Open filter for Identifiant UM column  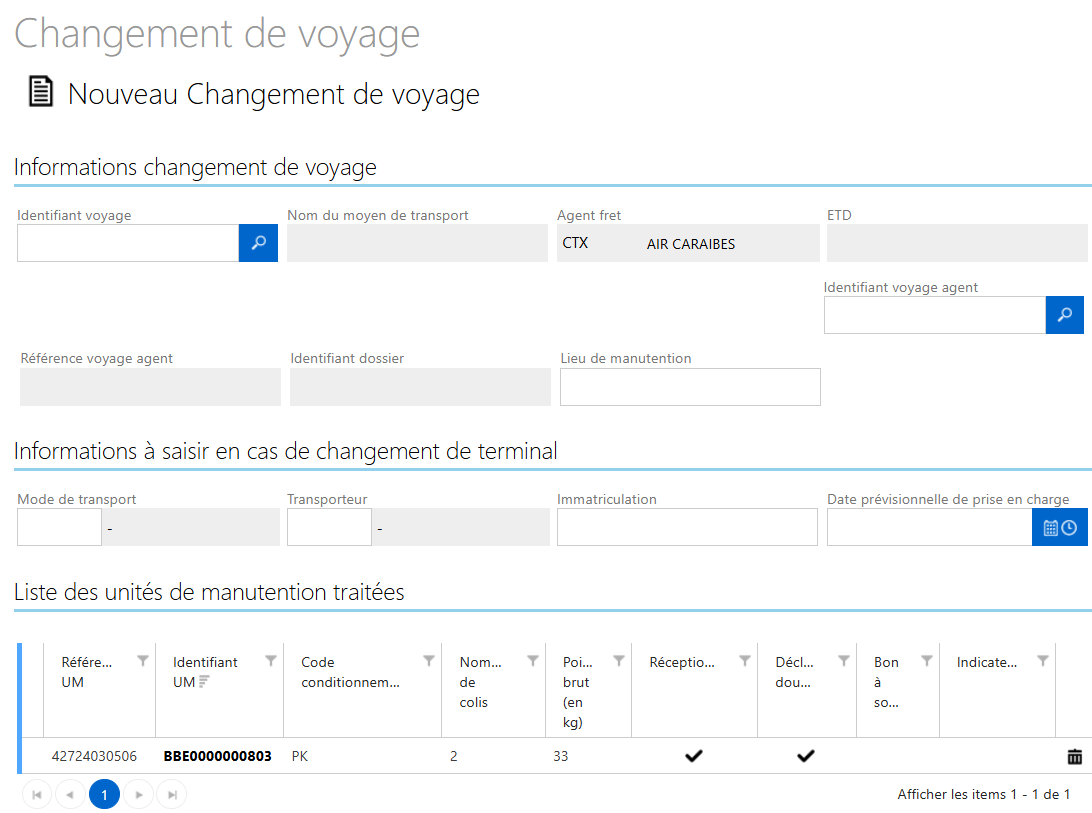tap(270, 661)
